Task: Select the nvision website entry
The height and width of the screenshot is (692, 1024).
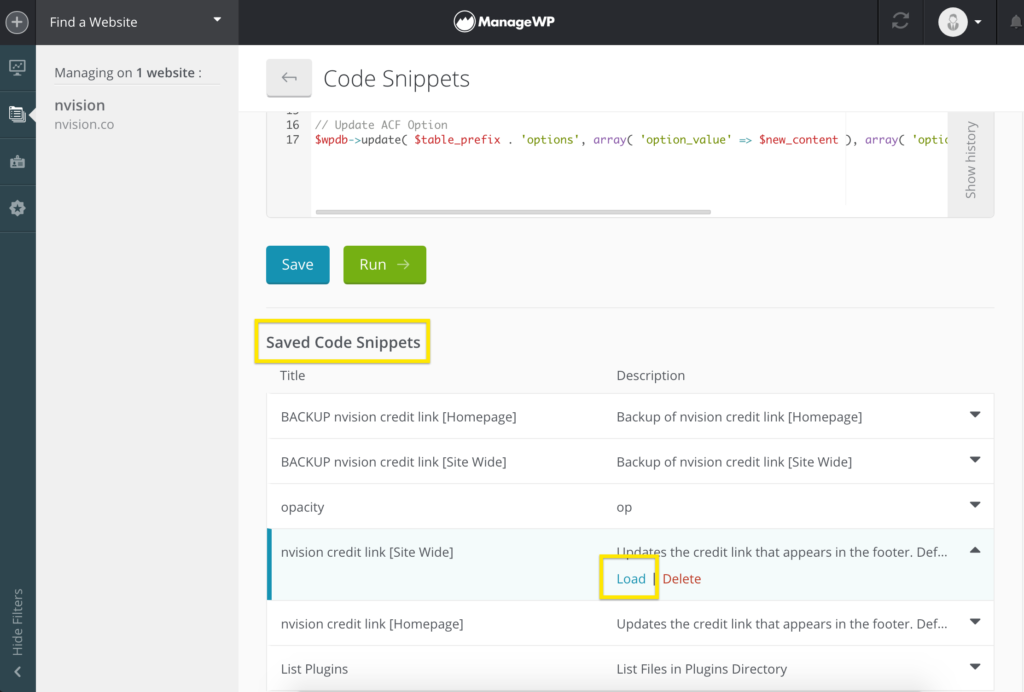Action: click(80, 105)
